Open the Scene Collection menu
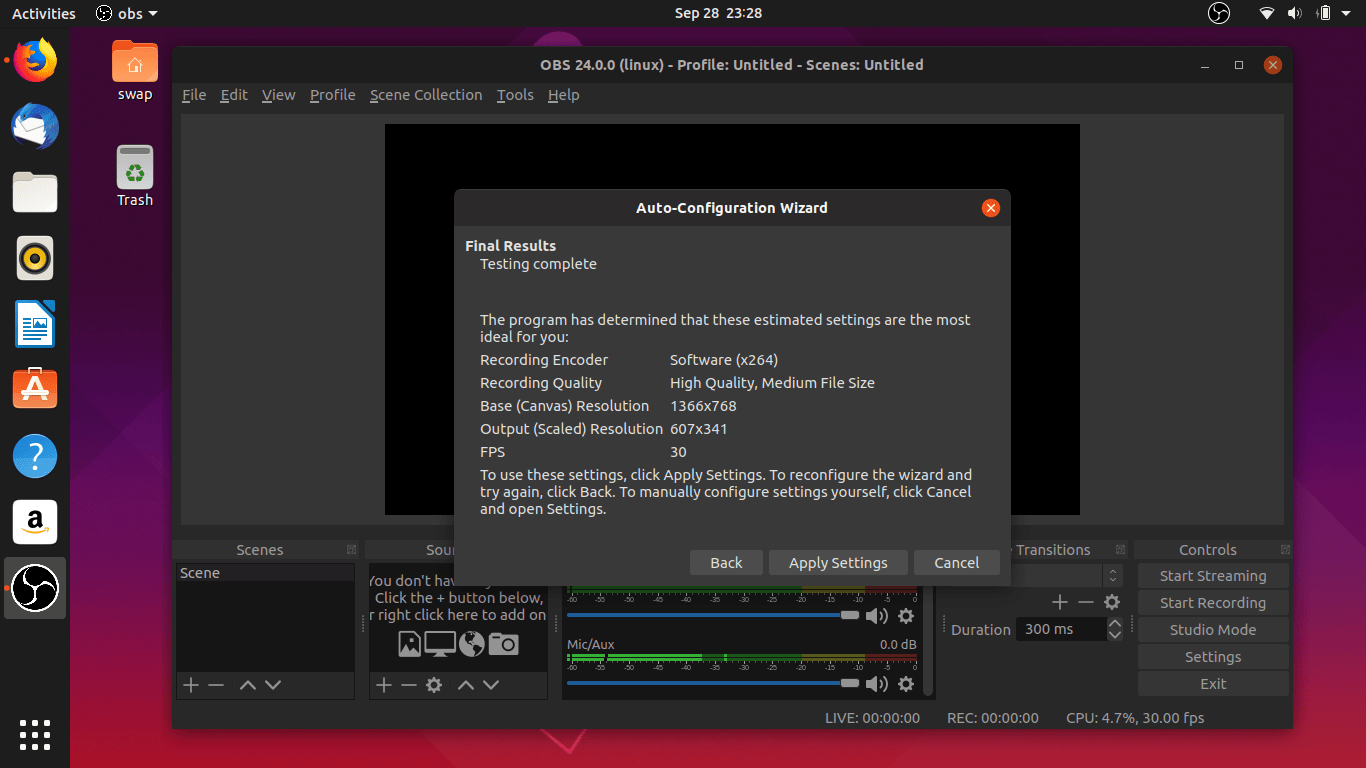1366x768 pixels. click(x=426, y=95)
